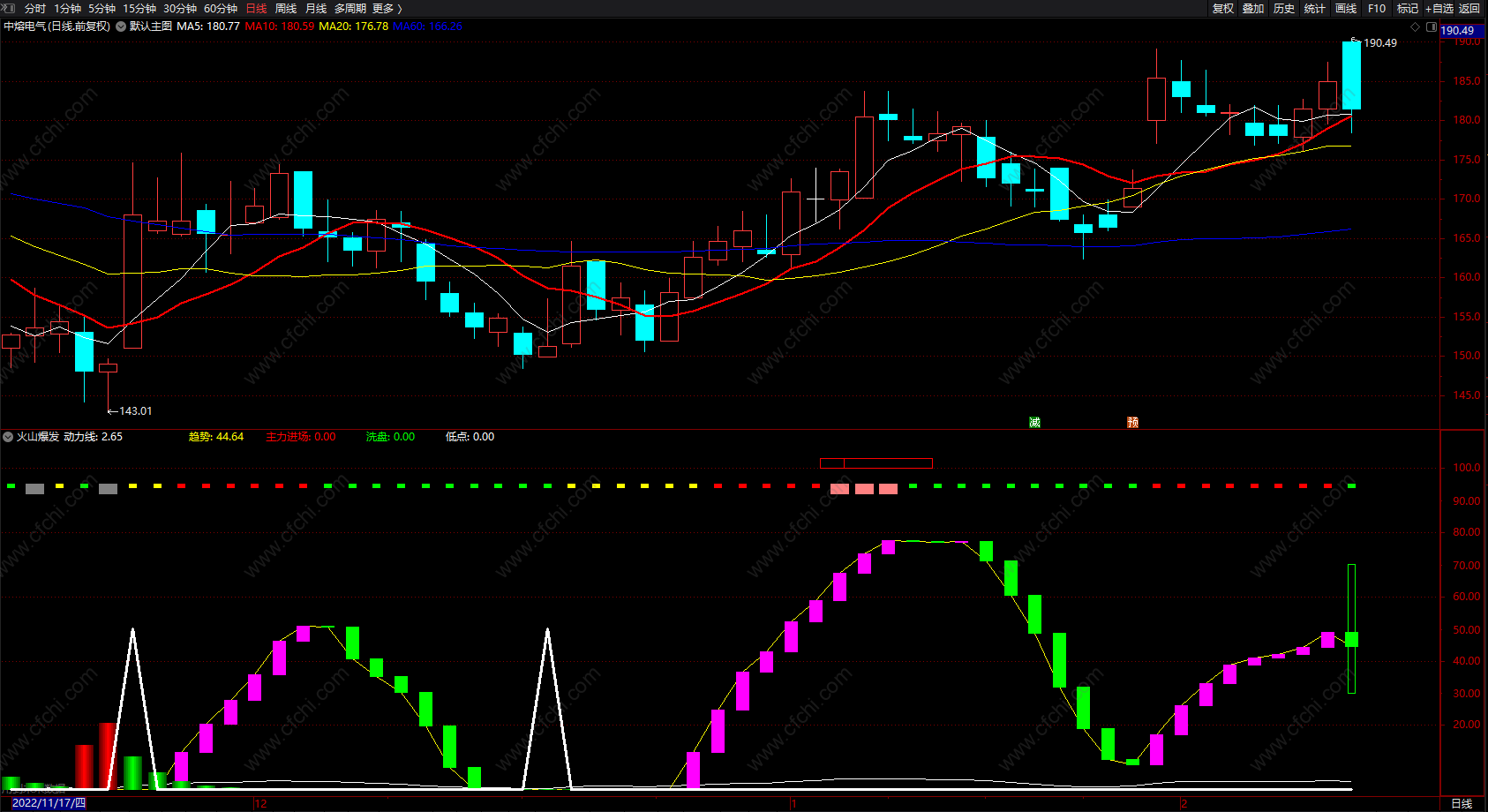The height and width of the screenshot is (812, 1488).
Task: Click the 返回 back button
Action: [x=1469, y=8]
